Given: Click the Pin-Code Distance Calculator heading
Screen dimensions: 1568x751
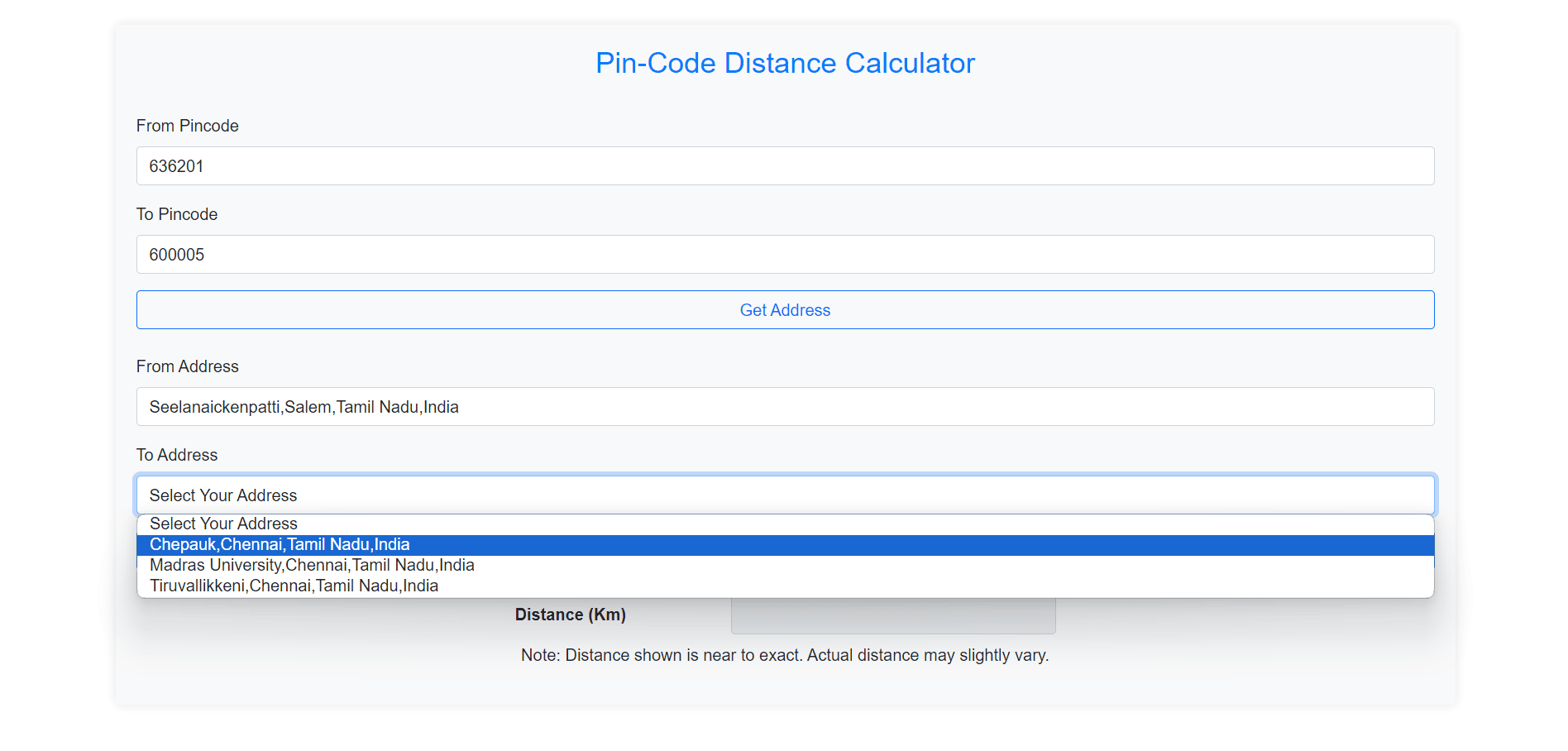Looking at the screenshot, I should [785, 64].
